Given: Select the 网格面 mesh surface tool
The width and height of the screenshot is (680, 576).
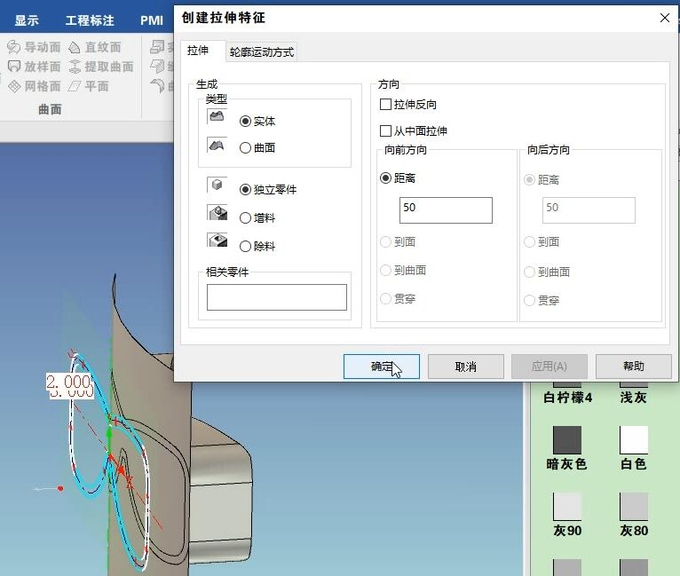Looking at the screenshot, I should tap(34, 86).
